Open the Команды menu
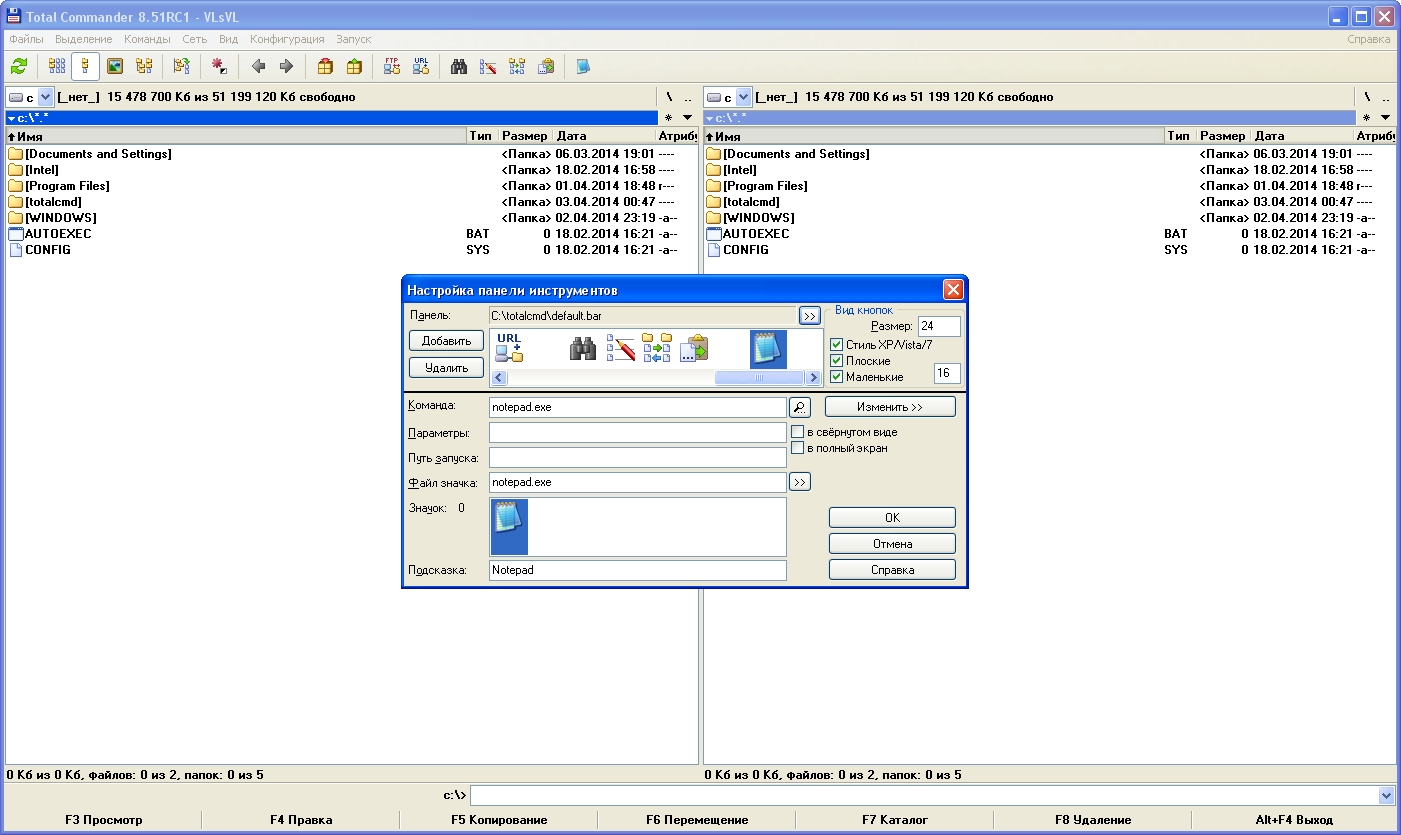 pos(147,39)
